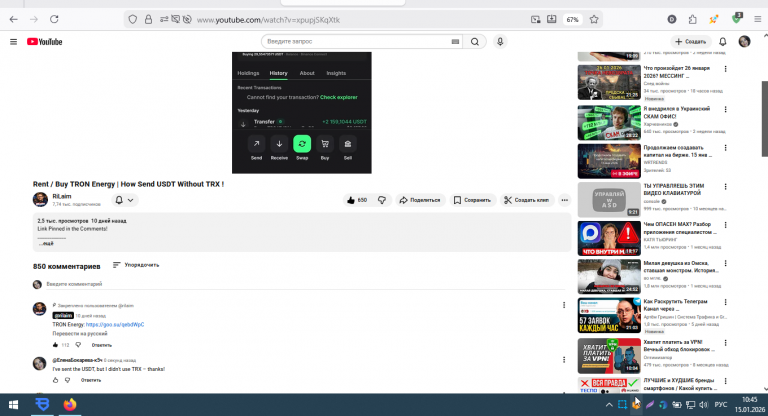Expand subscription notification bell dropdown
The width and height of the screenshot is (768, 416).
124,200
